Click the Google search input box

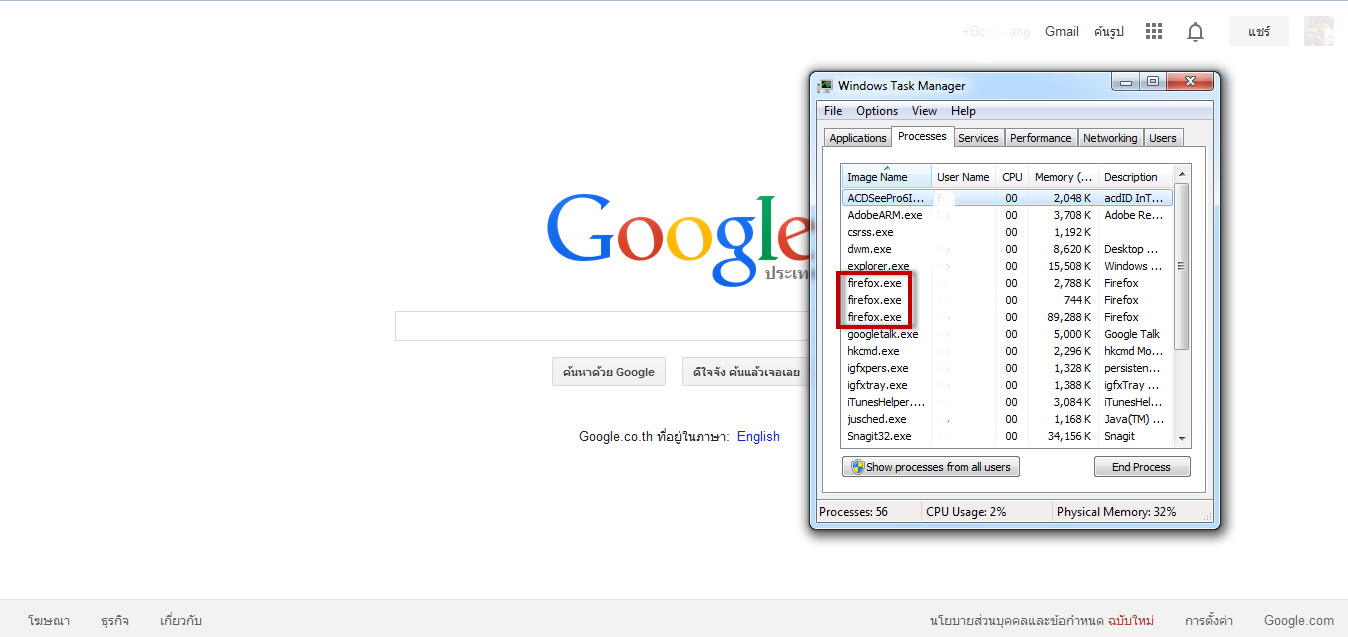[601, 326]
